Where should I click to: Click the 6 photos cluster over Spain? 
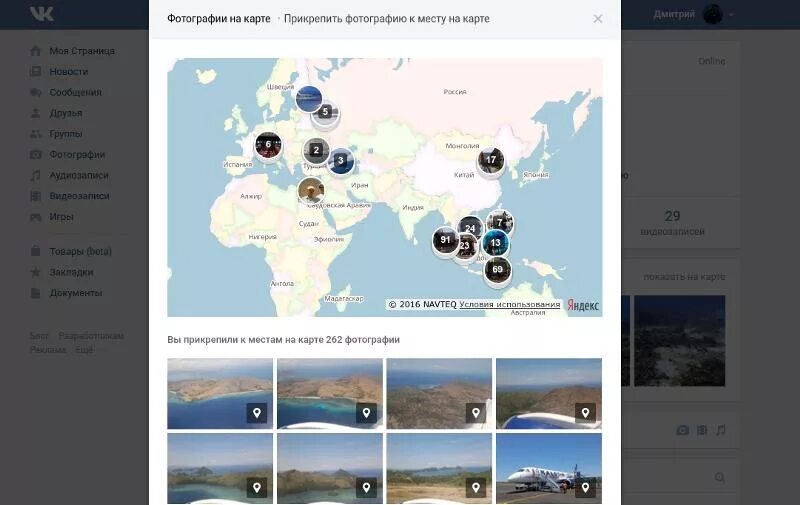(268, 144)
